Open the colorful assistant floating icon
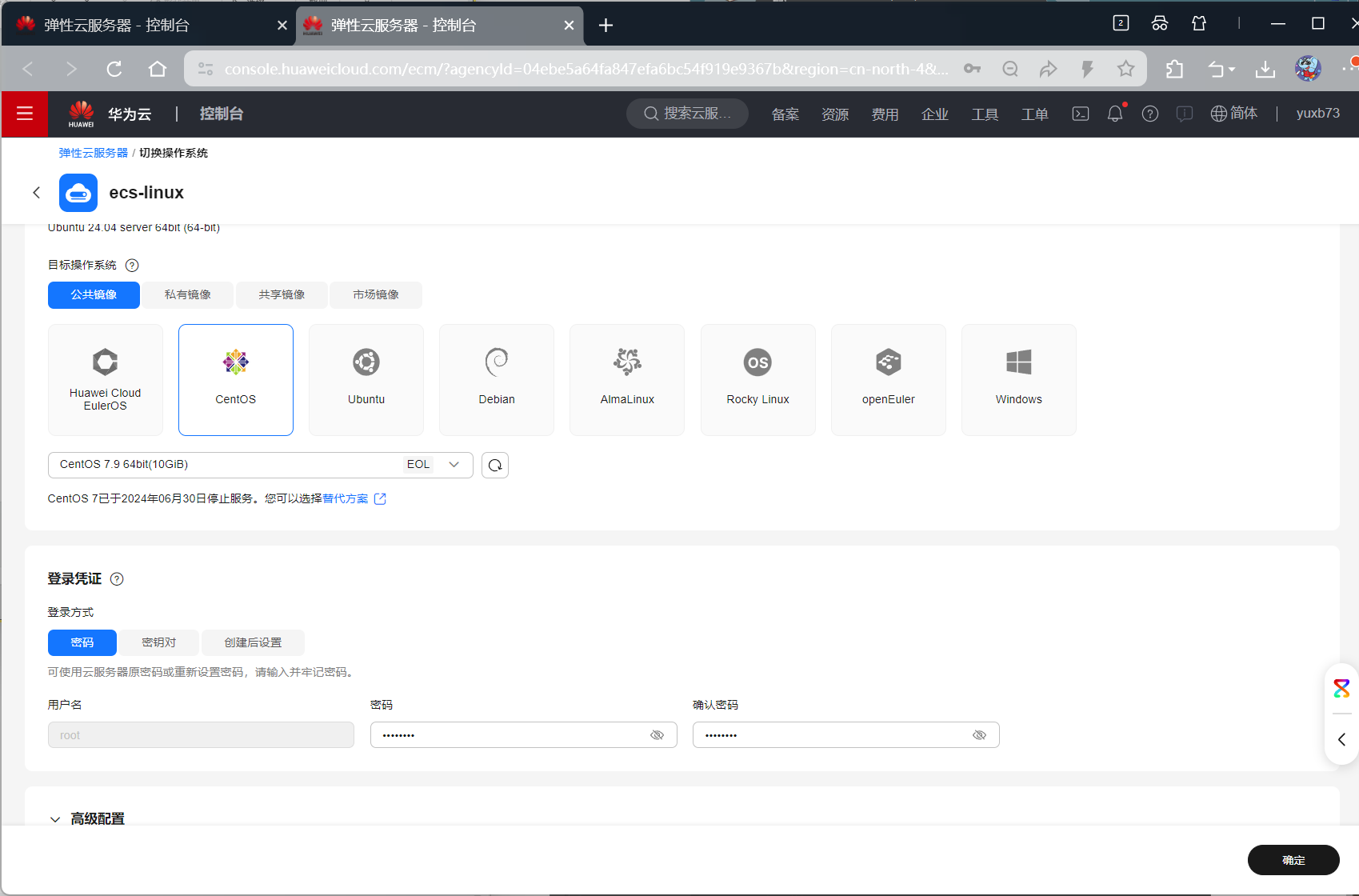1359x896 pixels. pos(1341,688)
